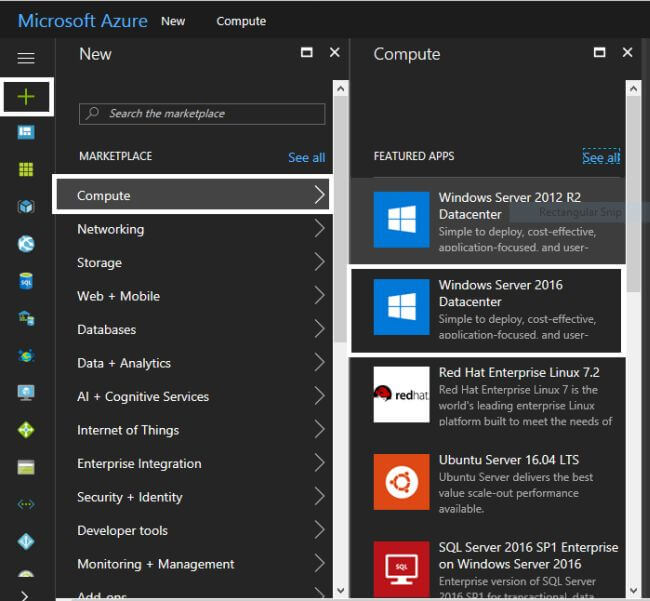Expand the sidebar with the bottom chevron
This screenshot has width=650, height=601.
(26, 594)
